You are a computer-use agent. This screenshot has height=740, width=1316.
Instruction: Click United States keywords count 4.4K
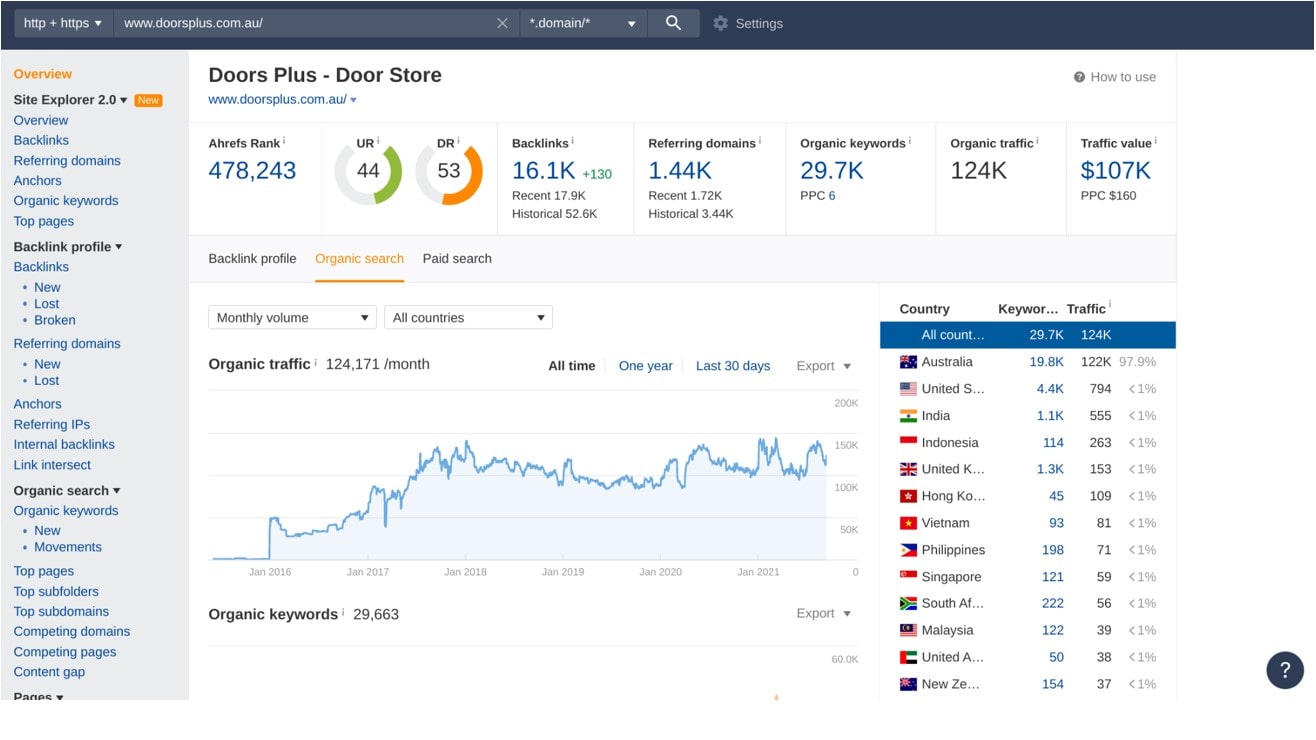(1050, 389)
